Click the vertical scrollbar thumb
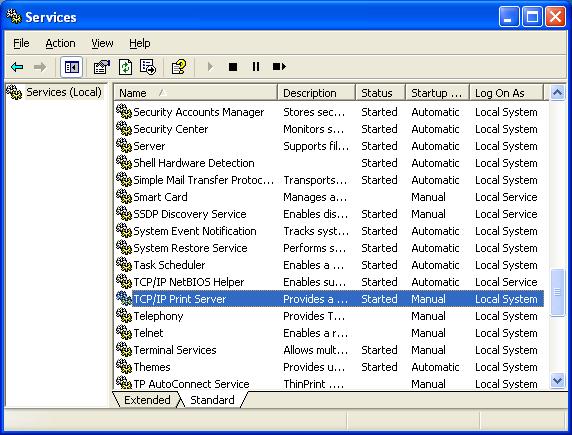 (x=557, y=292)
